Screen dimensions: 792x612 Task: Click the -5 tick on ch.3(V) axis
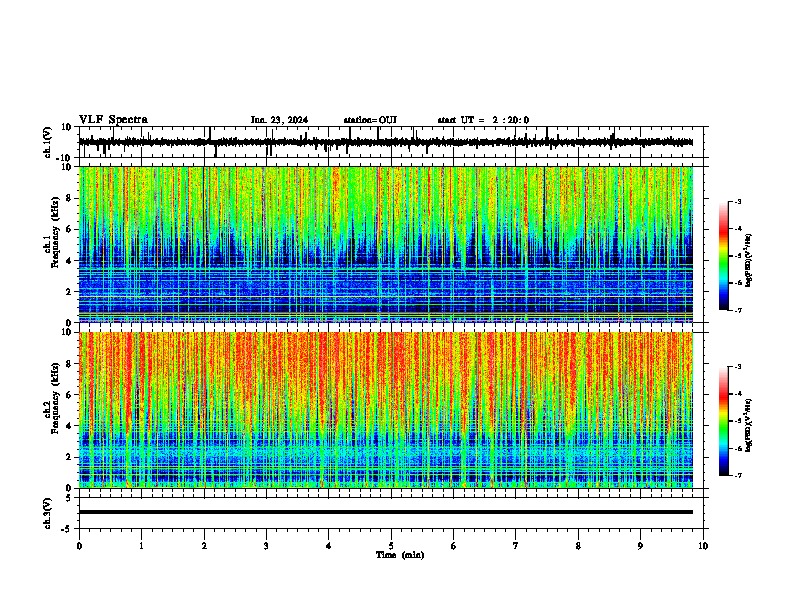67,529
